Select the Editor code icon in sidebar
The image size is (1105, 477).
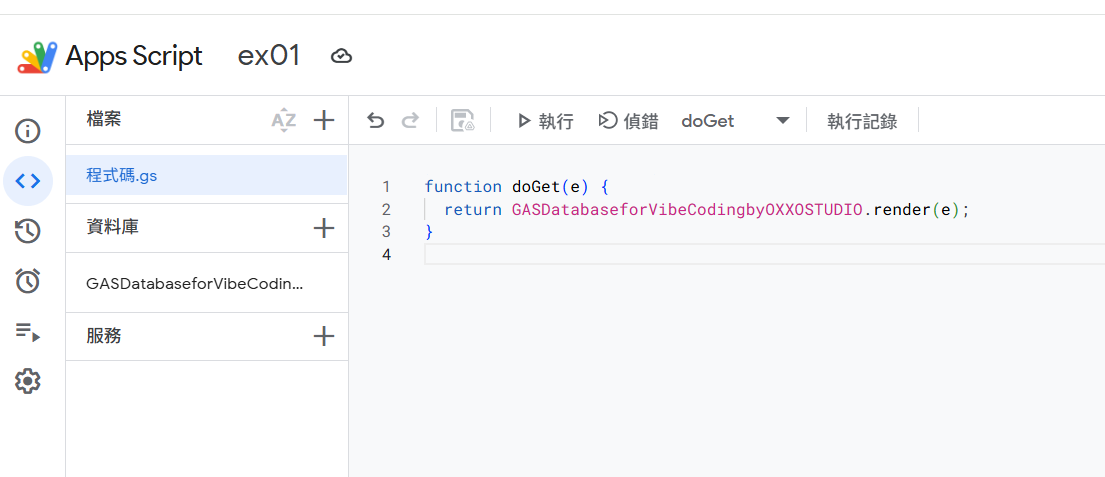click(28, 181)
